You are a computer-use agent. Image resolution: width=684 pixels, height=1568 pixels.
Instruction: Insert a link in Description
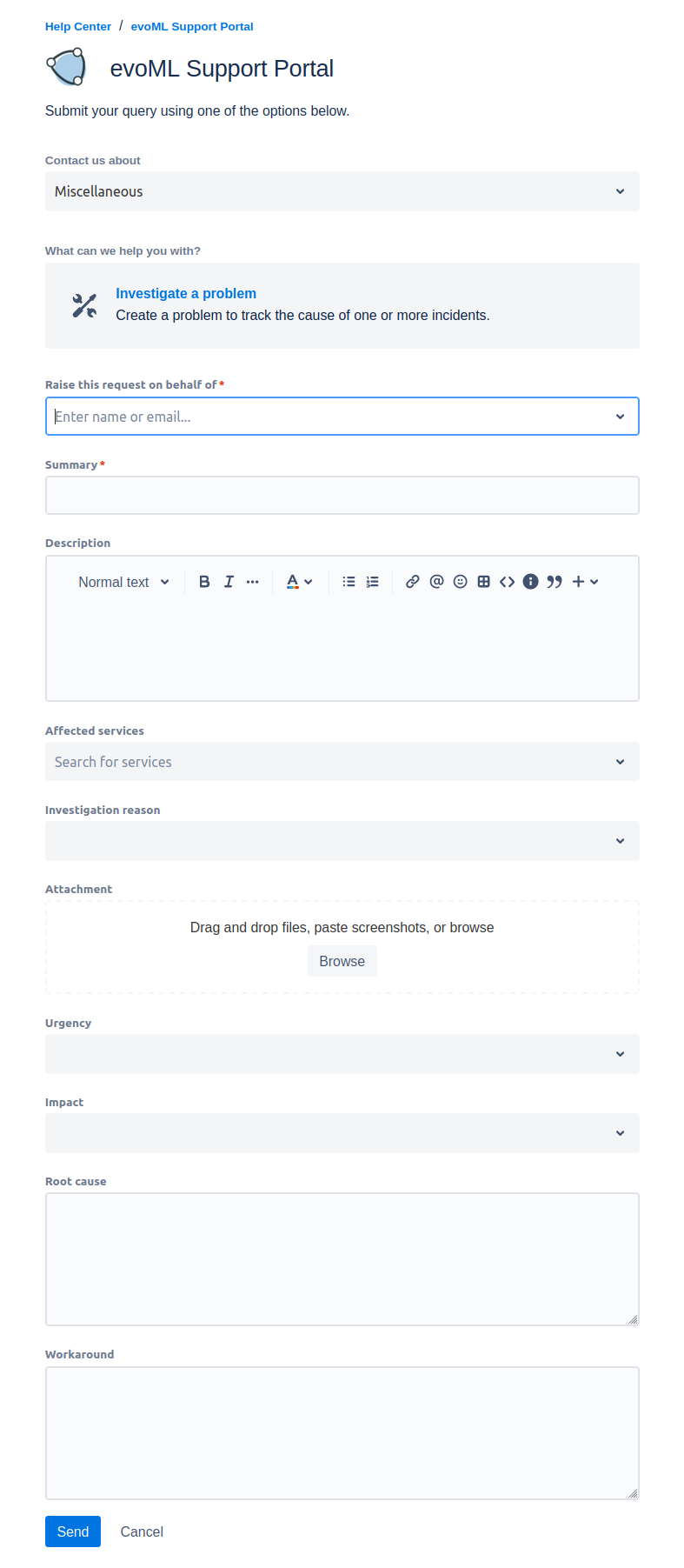tap(413, 582)
